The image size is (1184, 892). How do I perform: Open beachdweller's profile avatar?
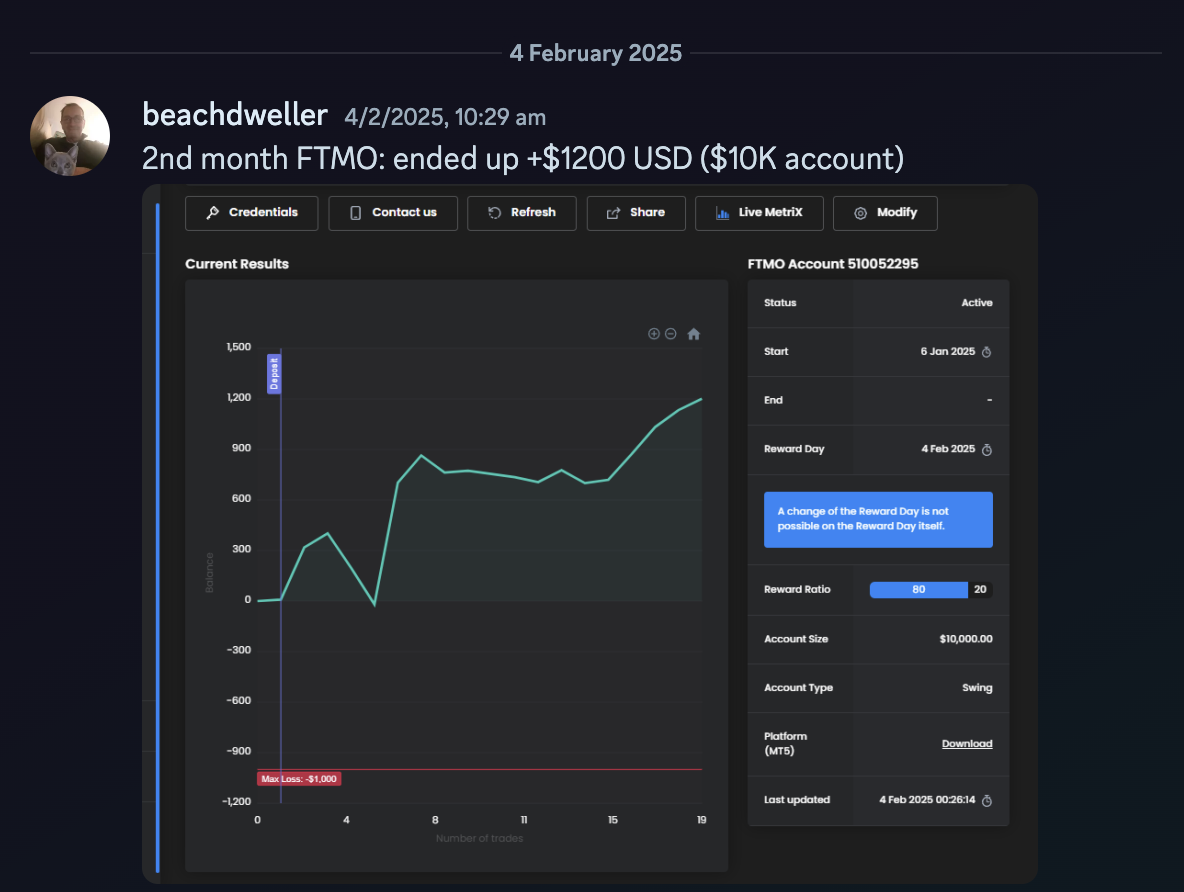70,136
